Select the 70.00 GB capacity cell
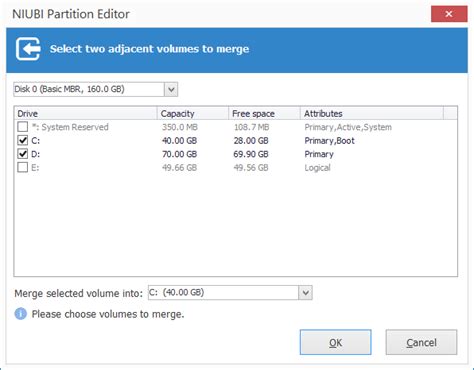Screen dimensions: 474x370 tap(179, 154)
